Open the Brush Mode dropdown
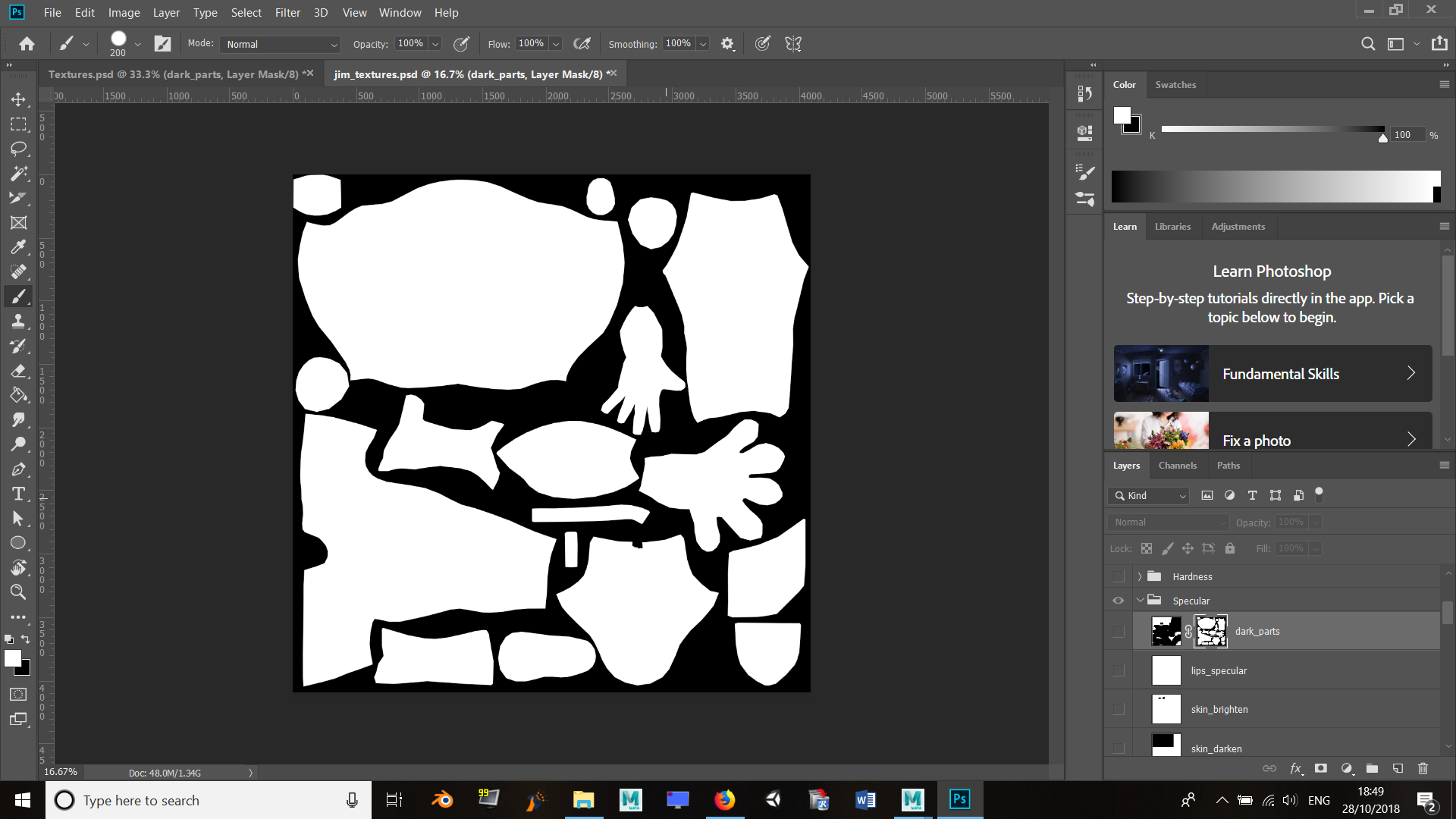This screenshot has height=819, width=1456. (x=279, y=43)
